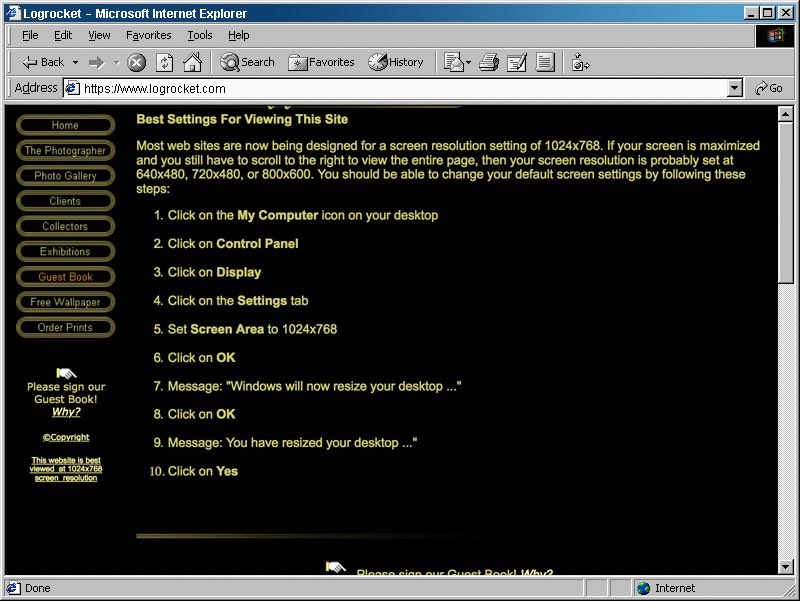Open the Help menu
This screenshot has width=800, height=601.
click(238, 35)
